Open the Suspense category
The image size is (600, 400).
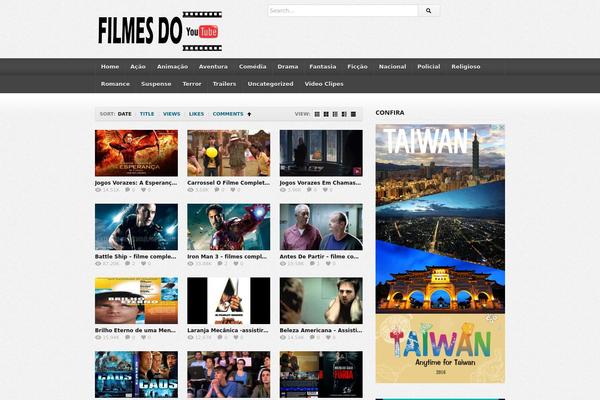point(156,84)
